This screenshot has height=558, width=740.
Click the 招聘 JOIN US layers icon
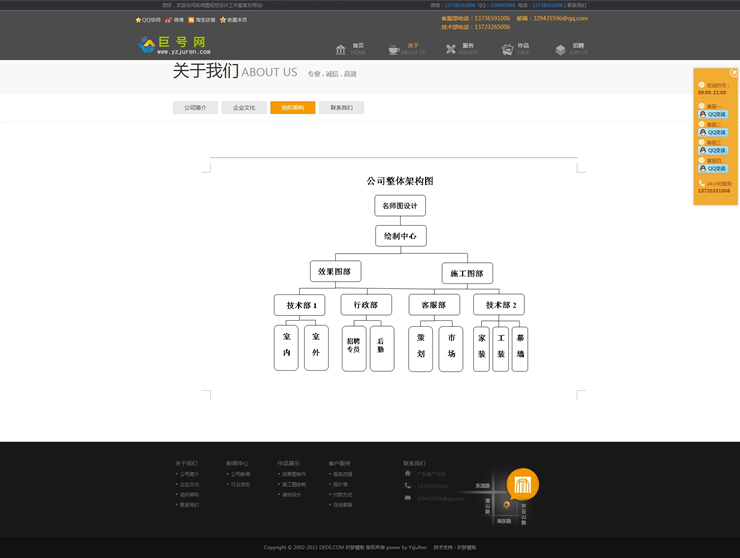click(x=561, y=49)
